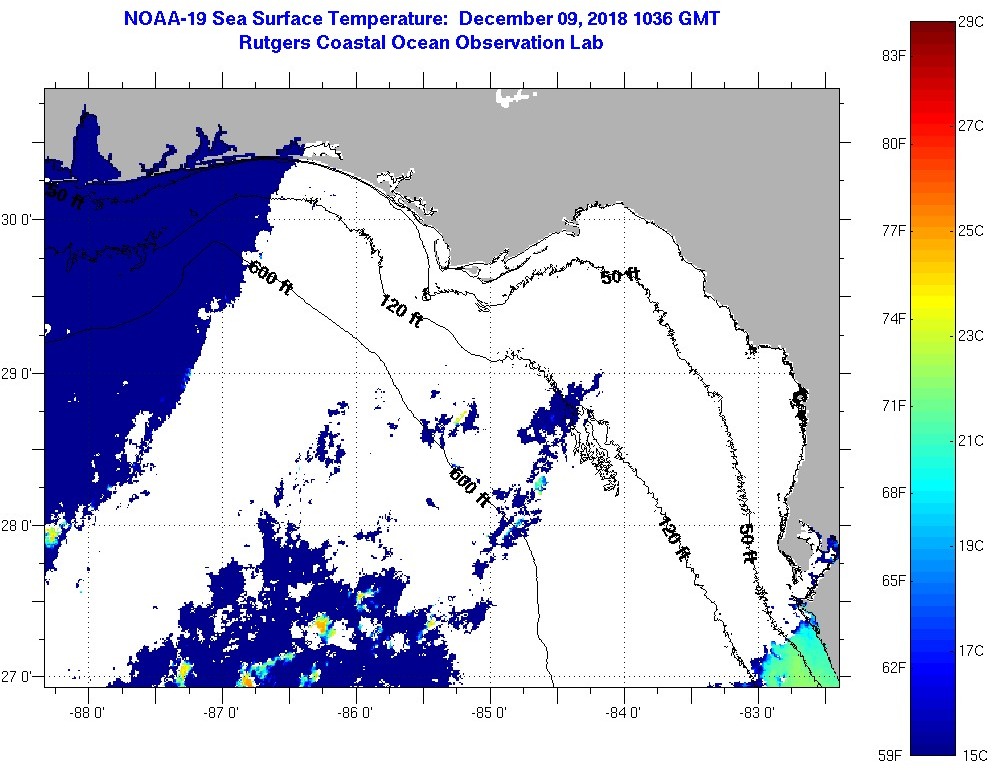The width and height of the screenshot is (992, 770).
Task: Click the upper 120 ft depth contour label
Action: coord(400,310)
